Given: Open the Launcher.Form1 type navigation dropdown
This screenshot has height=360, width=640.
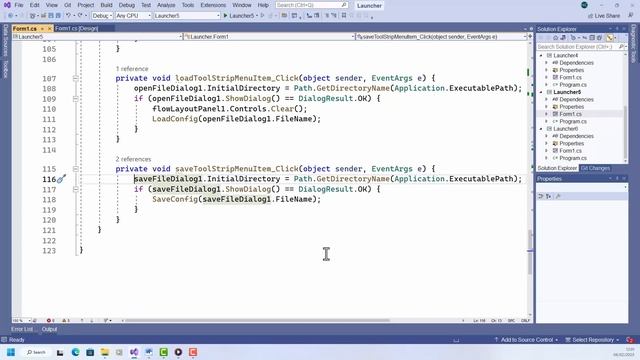Looking at the screenshot, I should pos(269,37).
